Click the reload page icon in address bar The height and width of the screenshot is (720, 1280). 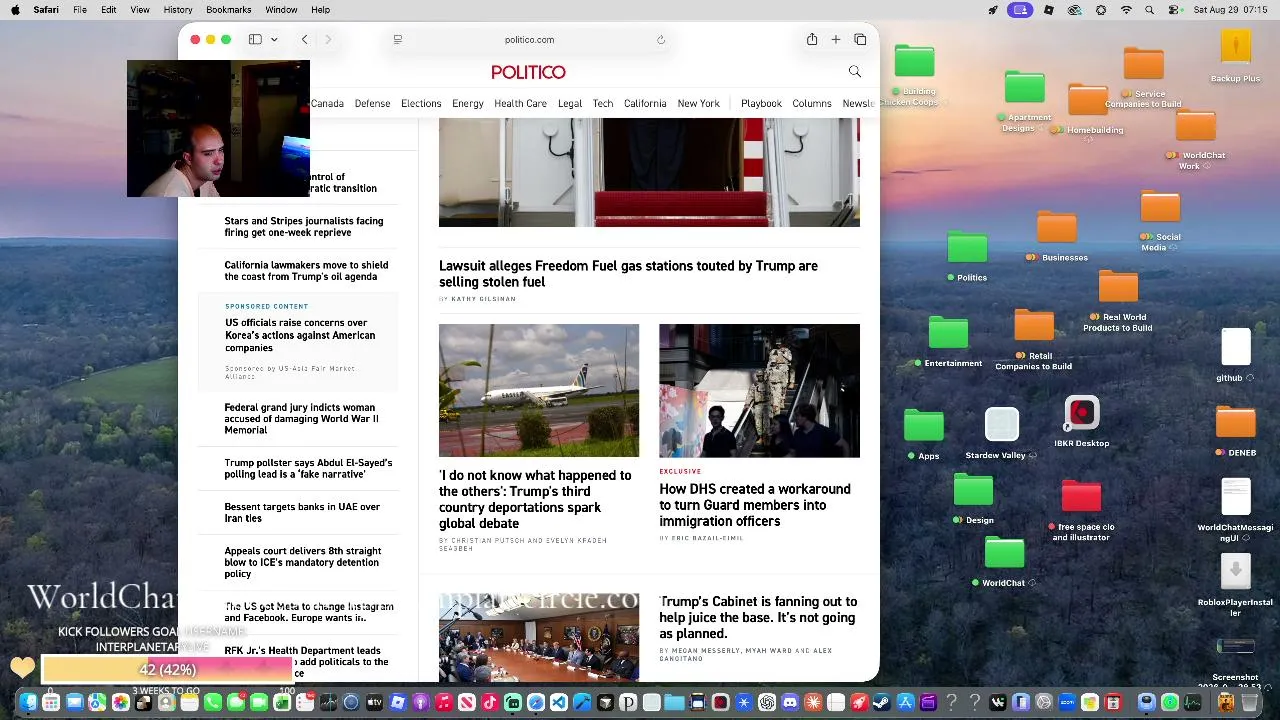point(660,40)
